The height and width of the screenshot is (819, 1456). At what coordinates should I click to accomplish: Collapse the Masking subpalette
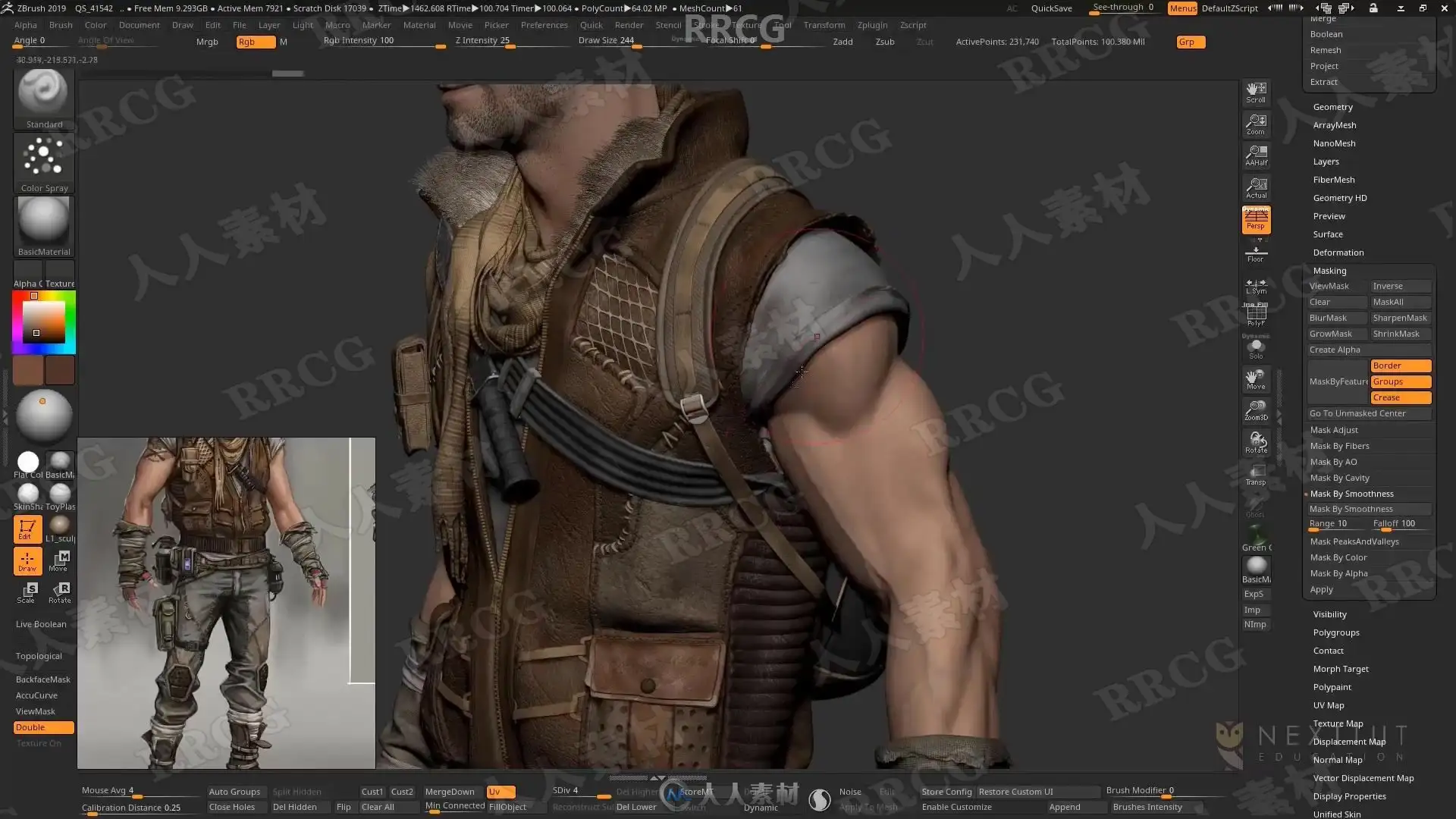click(x=1329, y=271)
